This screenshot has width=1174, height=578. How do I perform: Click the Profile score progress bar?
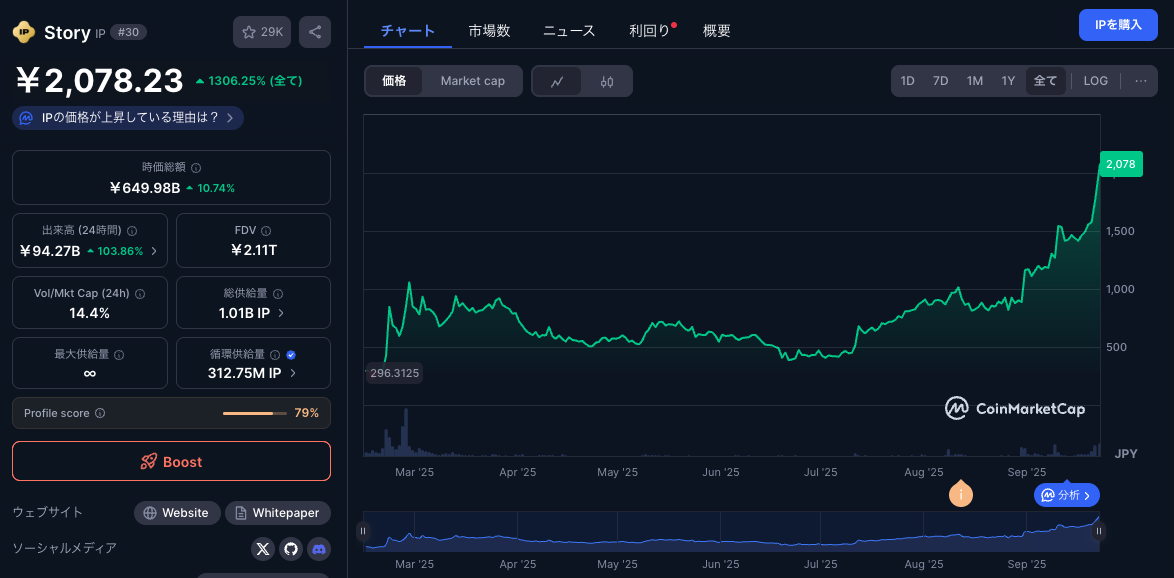(255, 413)
